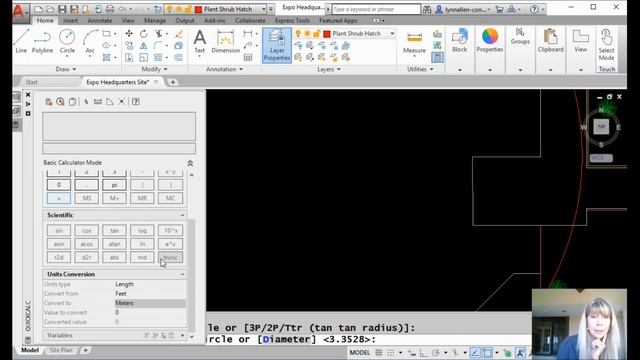Select the Site Plan layout tab

tap(61, 350)
